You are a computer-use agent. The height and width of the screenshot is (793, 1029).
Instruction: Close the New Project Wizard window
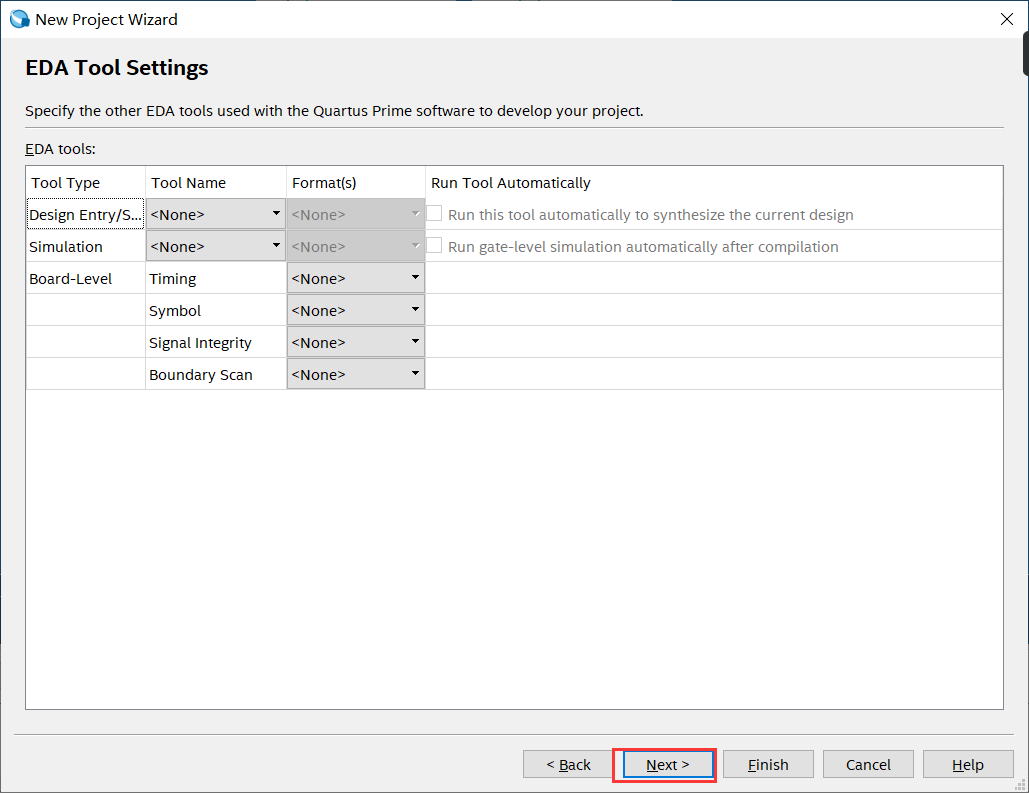point(1007,19)
